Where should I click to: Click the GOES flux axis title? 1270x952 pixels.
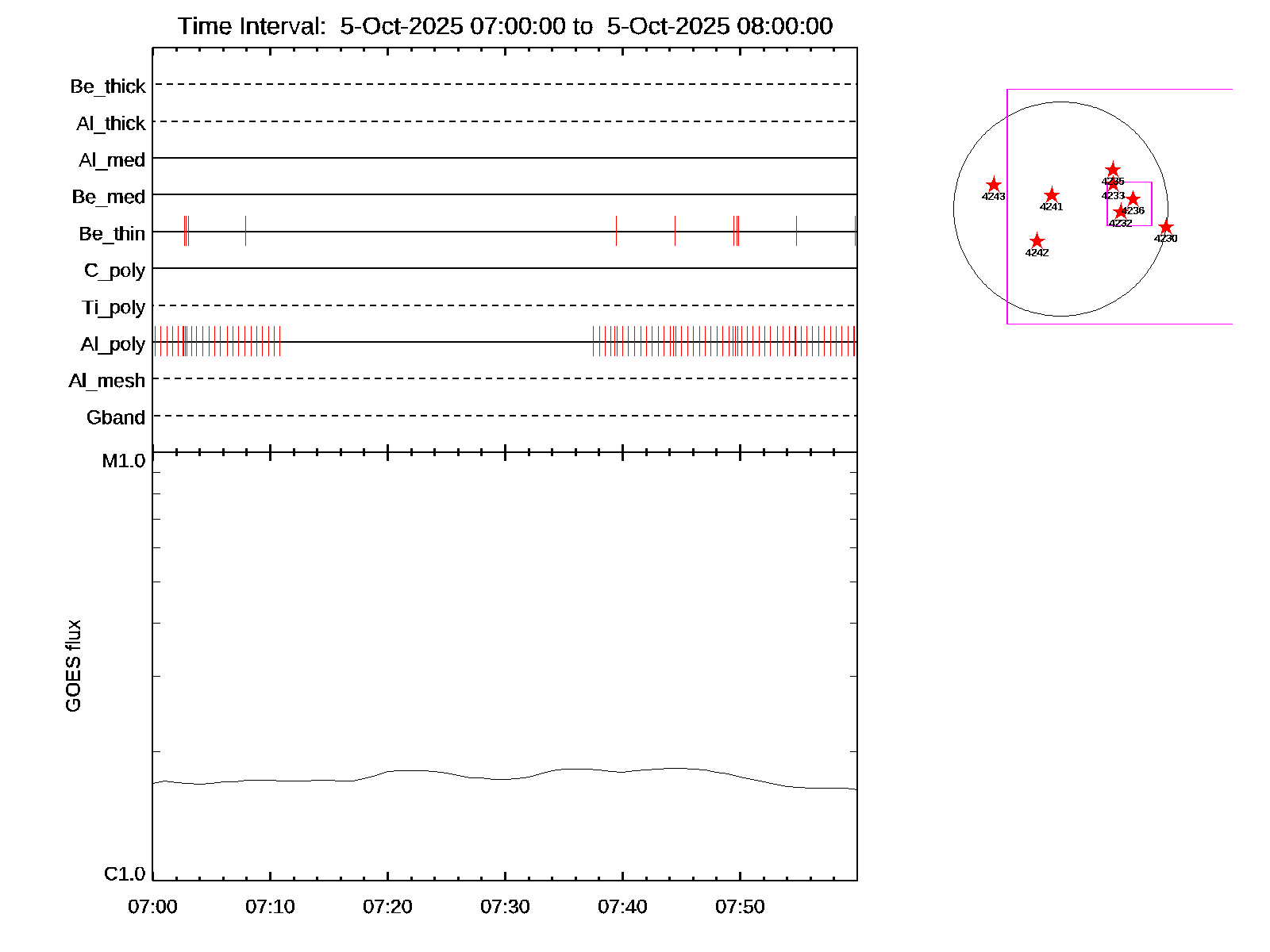[74, 666]
